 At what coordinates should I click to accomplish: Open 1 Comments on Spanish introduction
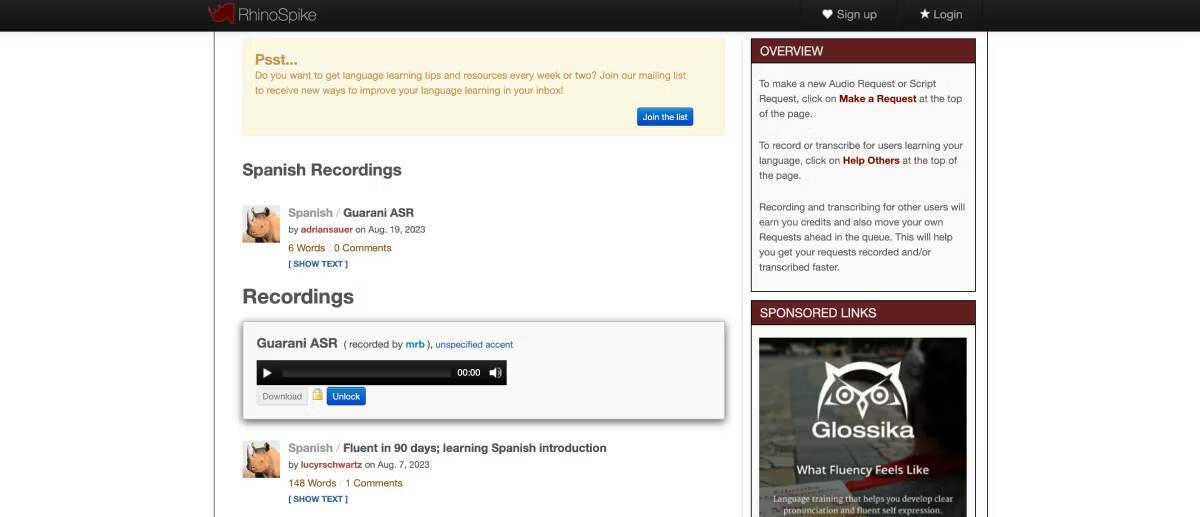[x=374, y=483]
